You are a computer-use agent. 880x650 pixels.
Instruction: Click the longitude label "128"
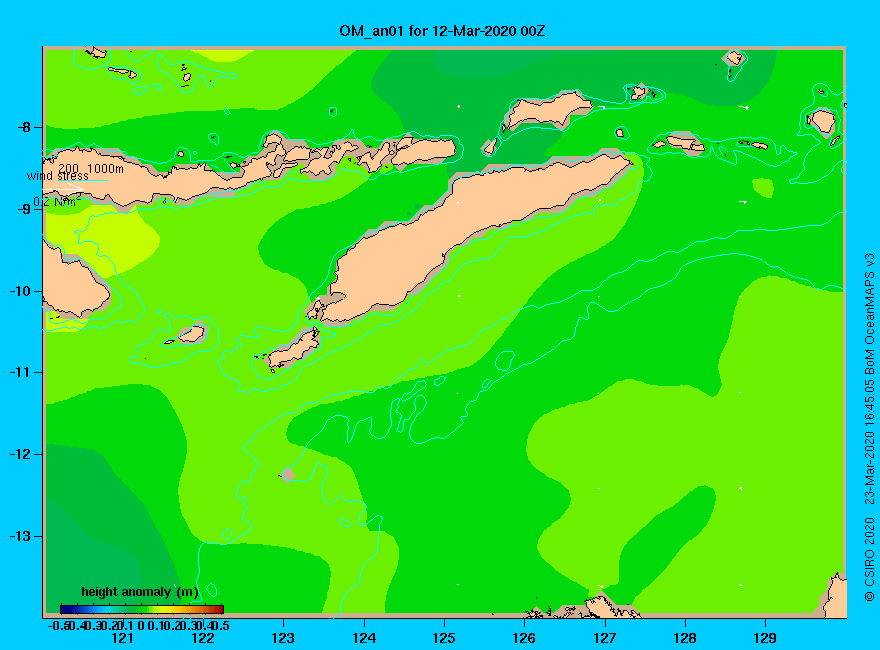pyautogui.click(x=685, y=638)
